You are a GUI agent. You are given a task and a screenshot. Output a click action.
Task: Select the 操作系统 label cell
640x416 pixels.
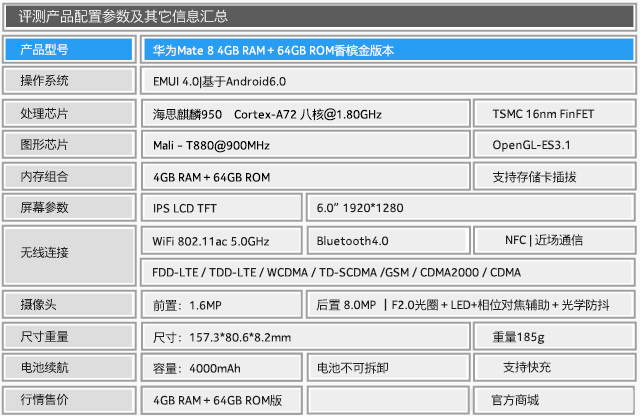click(69, 81)
